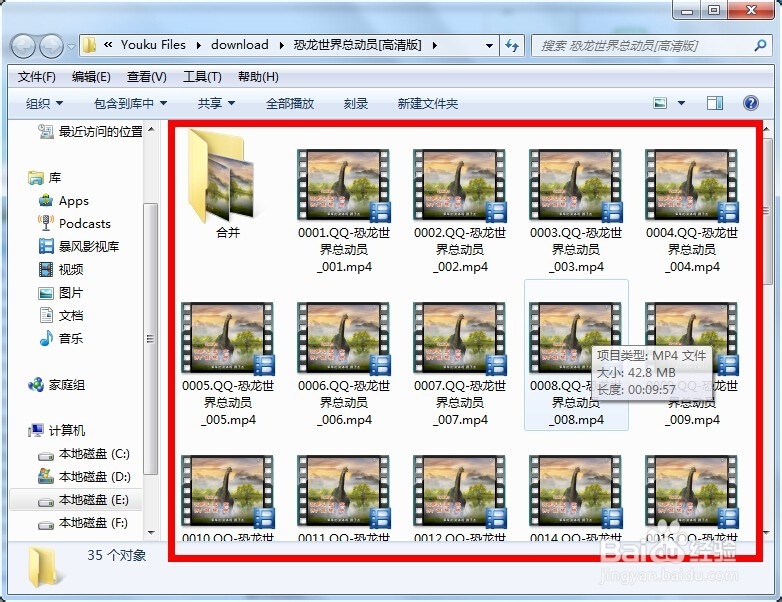Click the magnifier search icon
Screen dimensions: 782x602
pyautogui.click(x=761, y=46)
